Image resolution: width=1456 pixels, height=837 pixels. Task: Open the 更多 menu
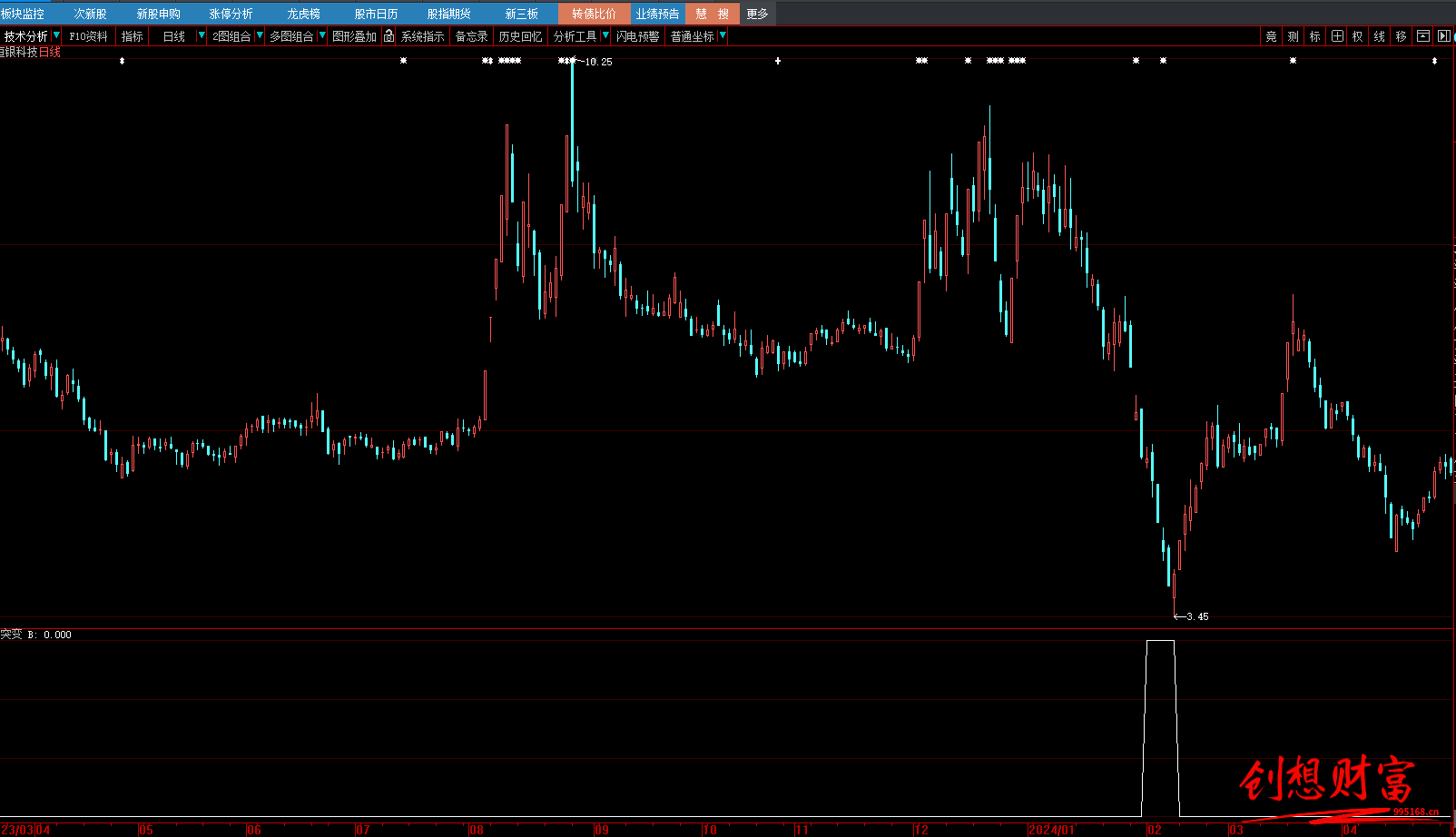757,14
